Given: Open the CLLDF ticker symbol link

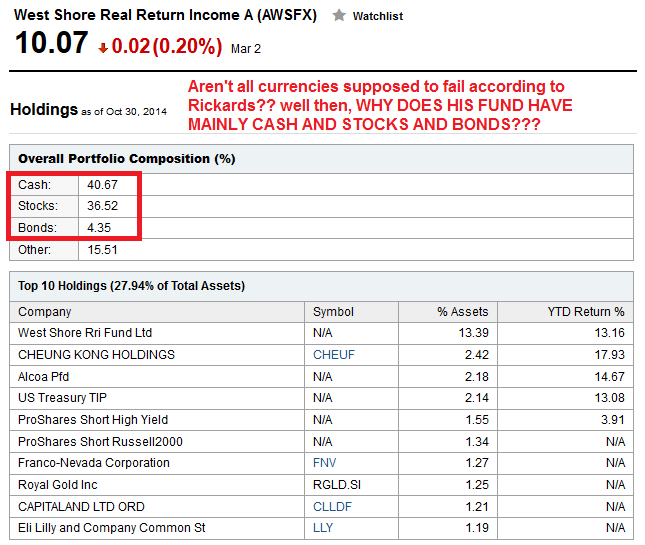Looking at the screenshot, I should click(332, 506).
